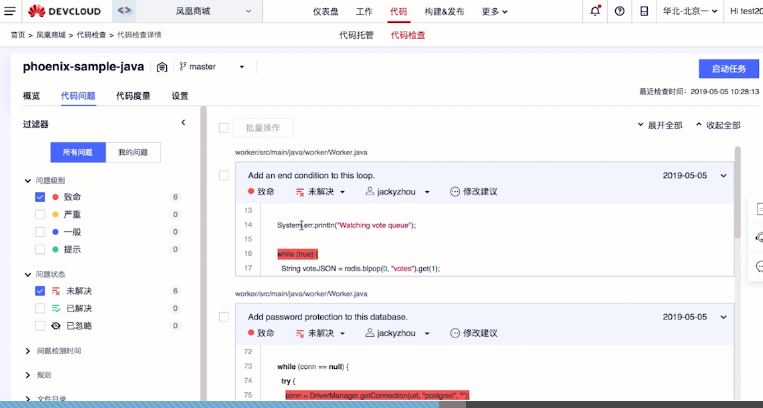Click the Huawei DevCloud logo

tap(64, 11)
